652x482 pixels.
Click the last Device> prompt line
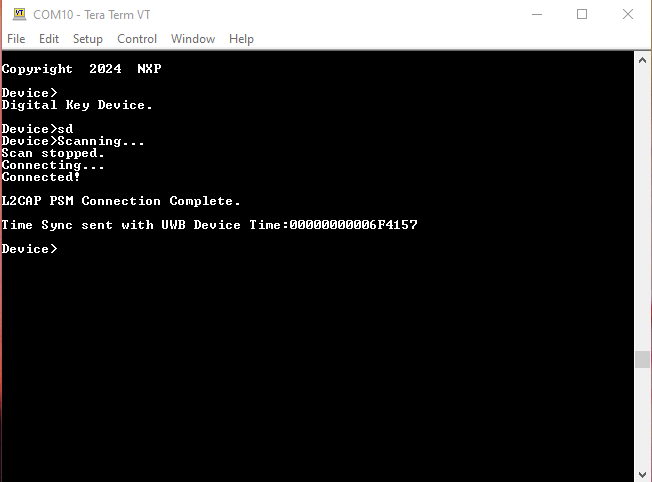click(x=30, y=249)
